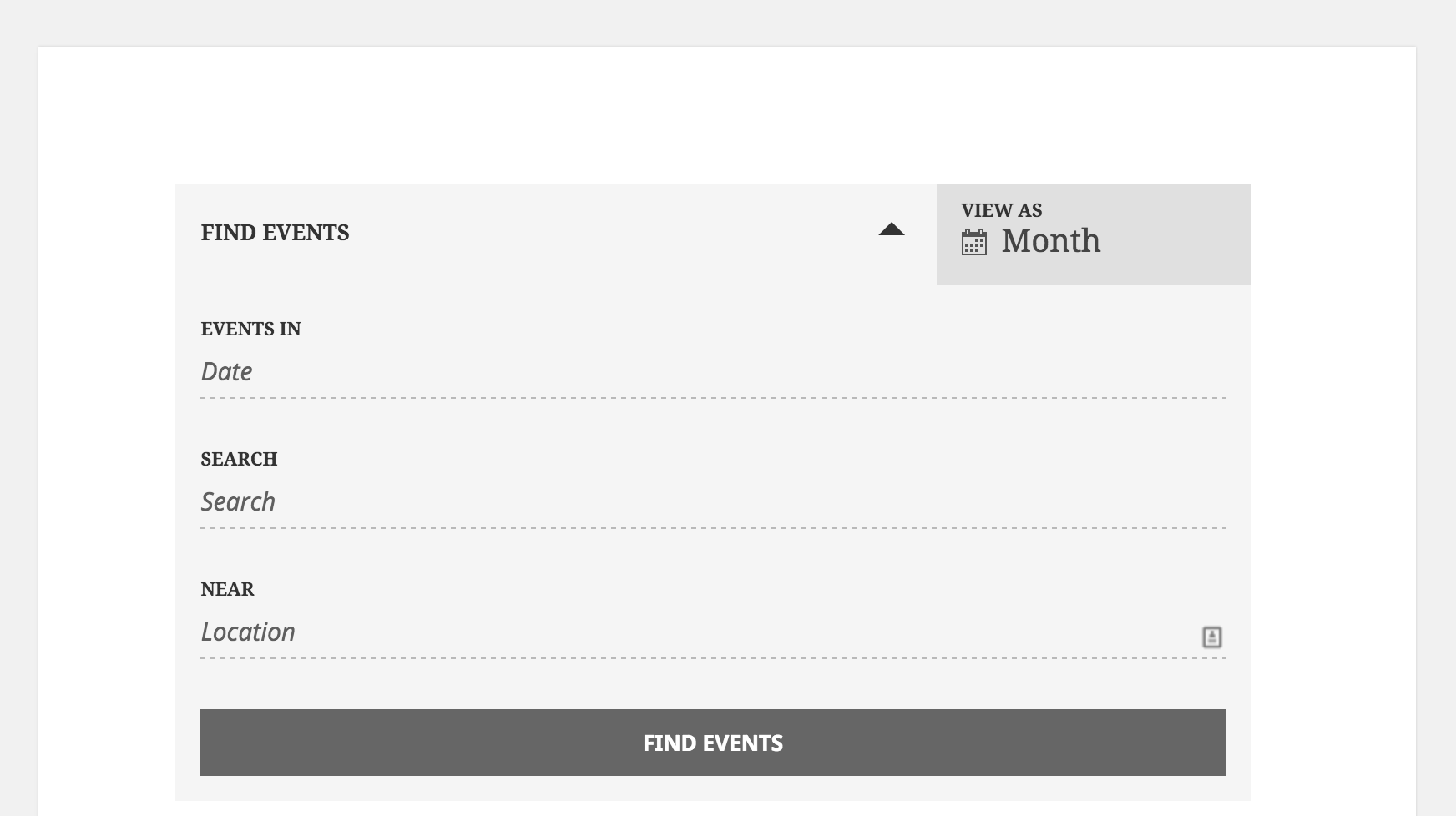Click the contact autofill icon in Location field
Viewport: 1456px width, 816px height.
click(1211, 637)
